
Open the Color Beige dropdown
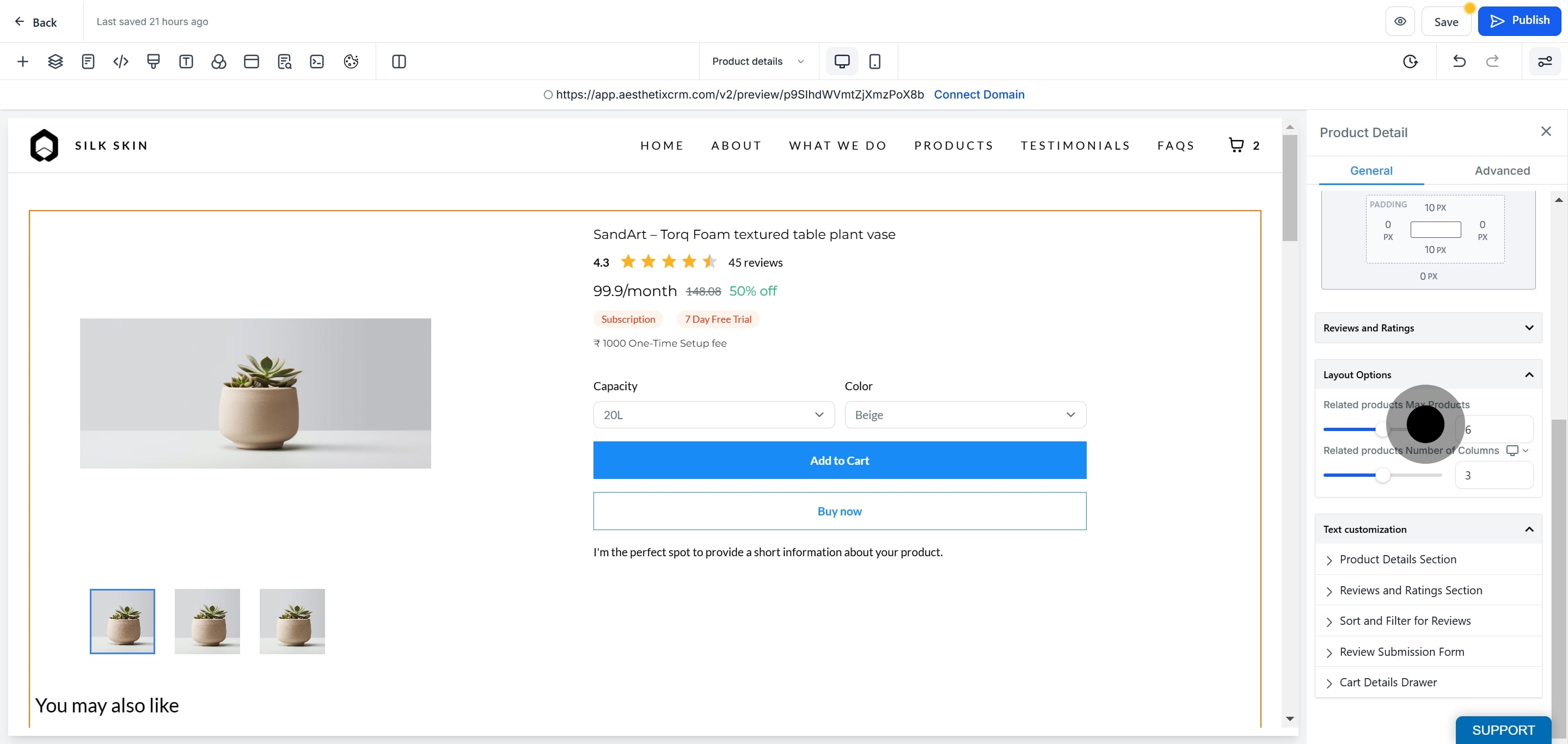(965, 415)
